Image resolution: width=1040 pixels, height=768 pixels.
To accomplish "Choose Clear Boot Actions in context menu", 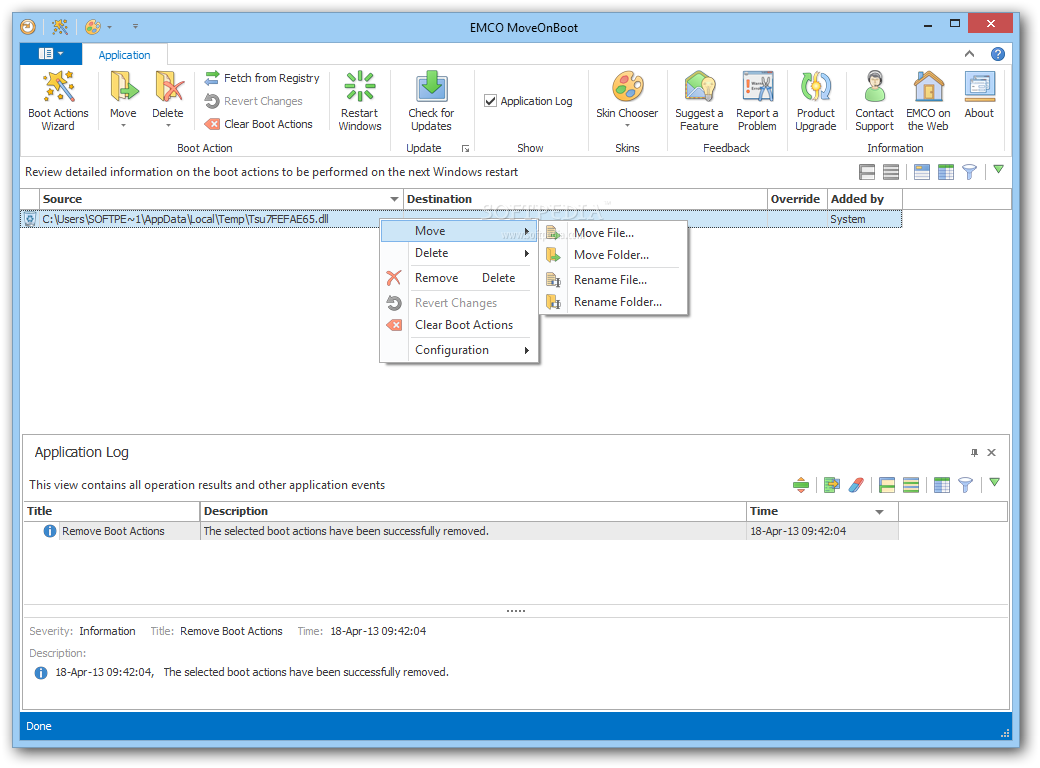I will point(459,325).
